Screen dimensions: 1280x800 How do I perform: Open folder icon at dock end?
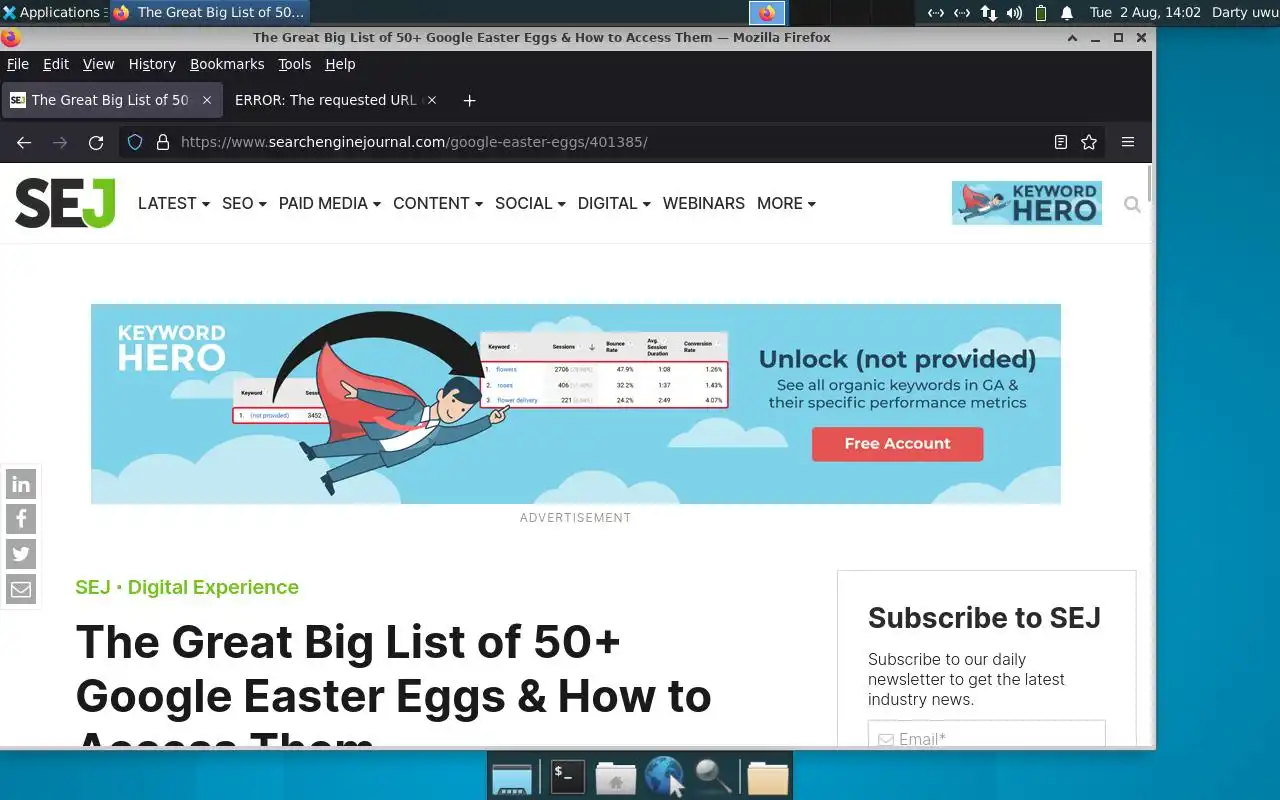pyautogui.click(x=768, y=776)
